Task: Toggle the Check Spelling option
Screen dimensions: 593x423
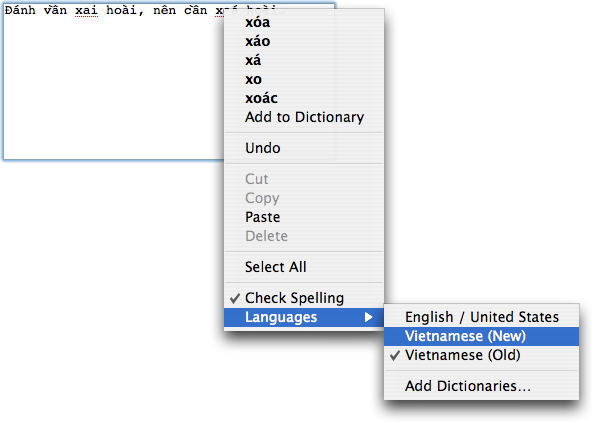Action: tap(304, 298)
